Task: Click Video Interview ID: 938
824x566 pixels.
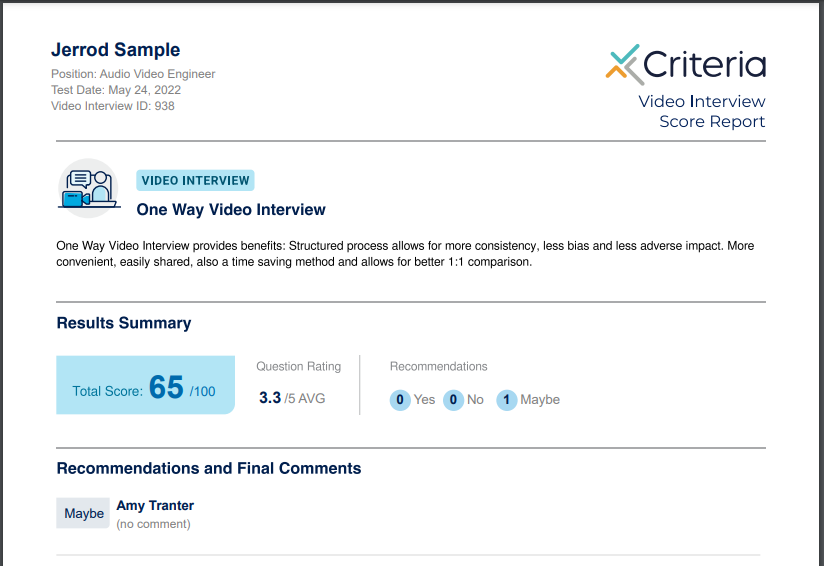Action: pyautogui.click(x=112, y=106)
